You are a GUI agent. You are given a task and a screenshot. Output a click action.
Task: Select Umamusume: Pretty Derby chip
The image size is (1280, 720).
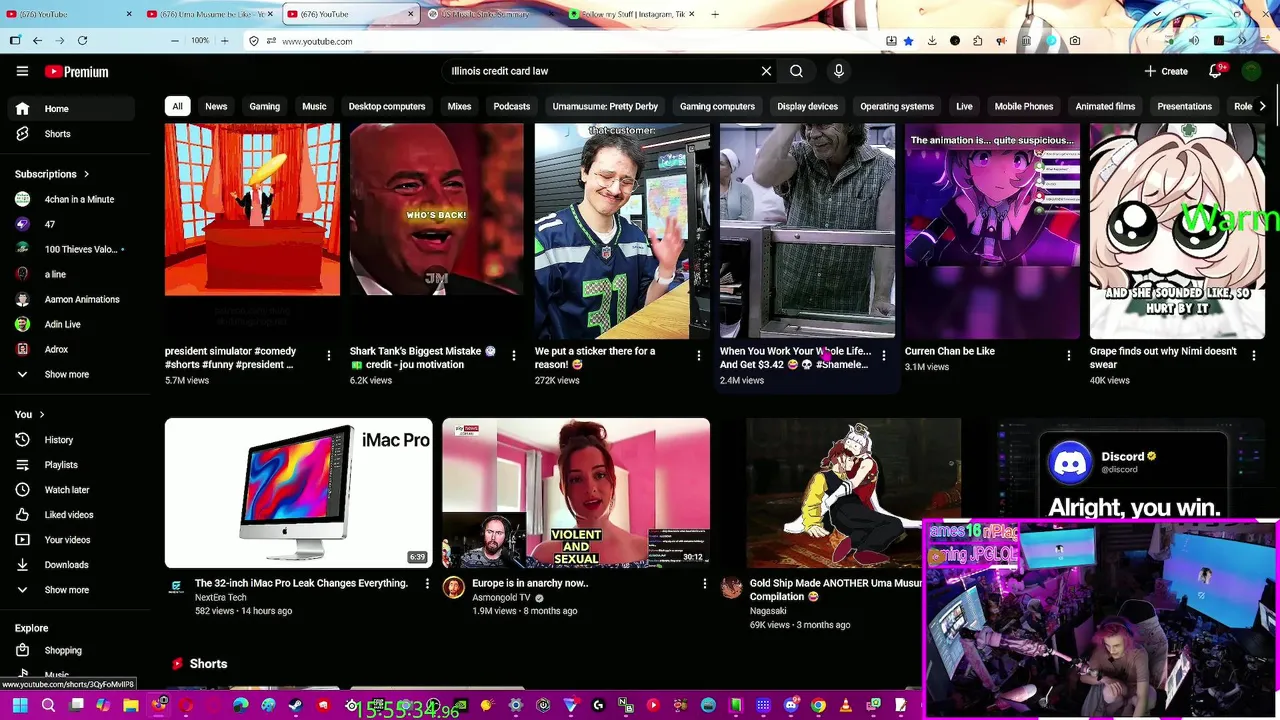point(605,106)
